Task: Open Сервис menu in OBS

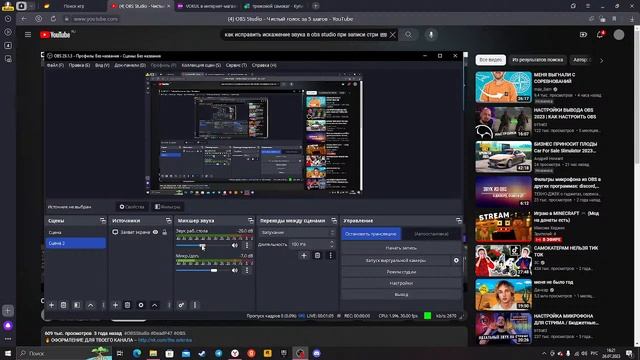Action: click(x=236, y=65)
